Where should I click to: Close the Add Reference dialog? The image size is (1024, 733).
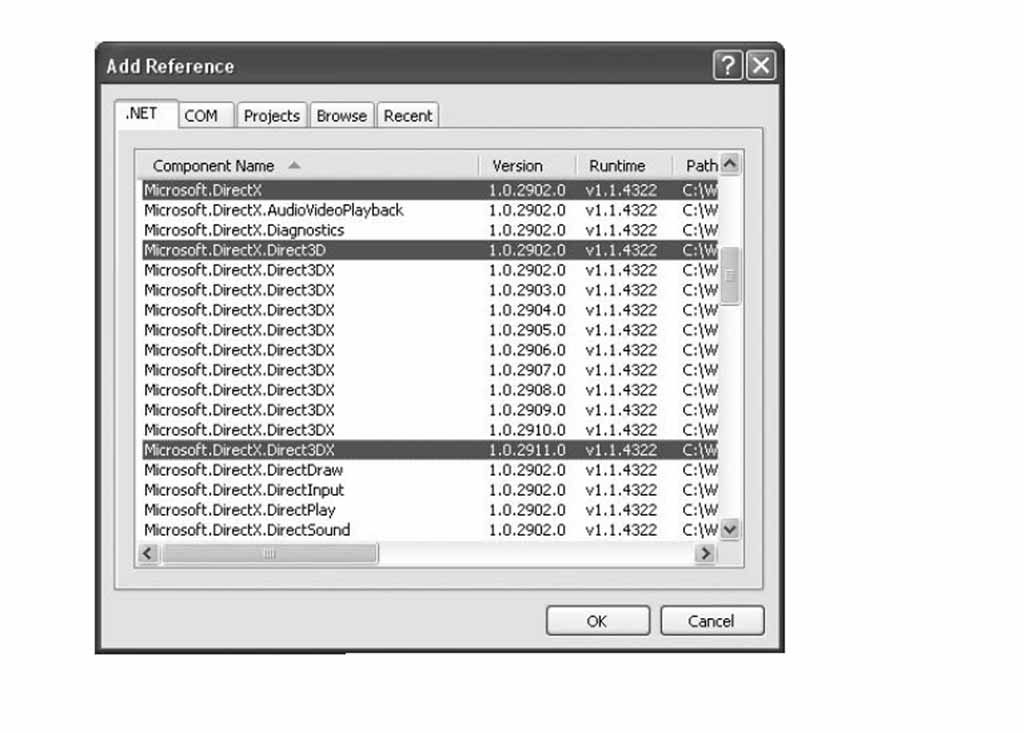click(761, 65)
